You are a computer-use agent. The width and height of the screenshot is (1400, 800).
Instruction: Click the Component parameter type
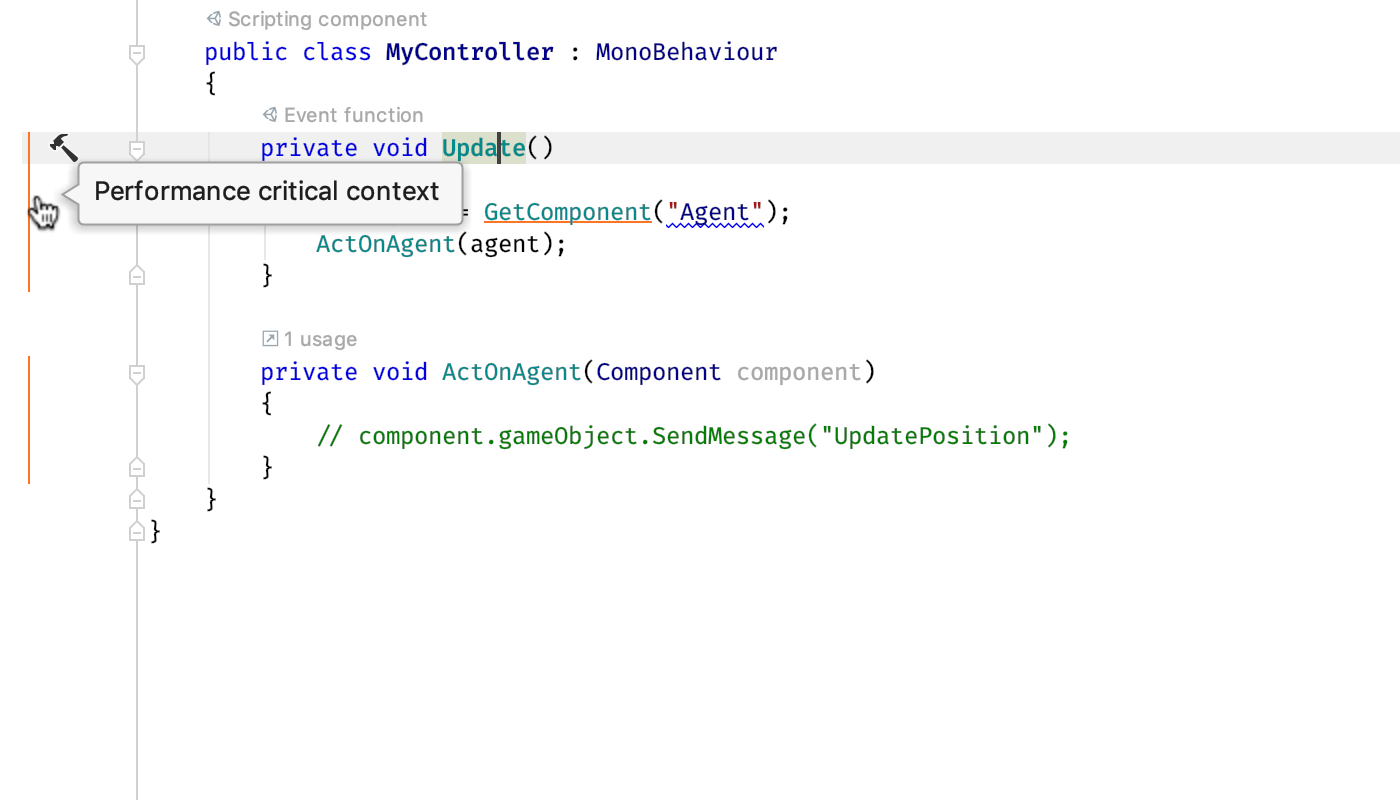tap(659, 372)
